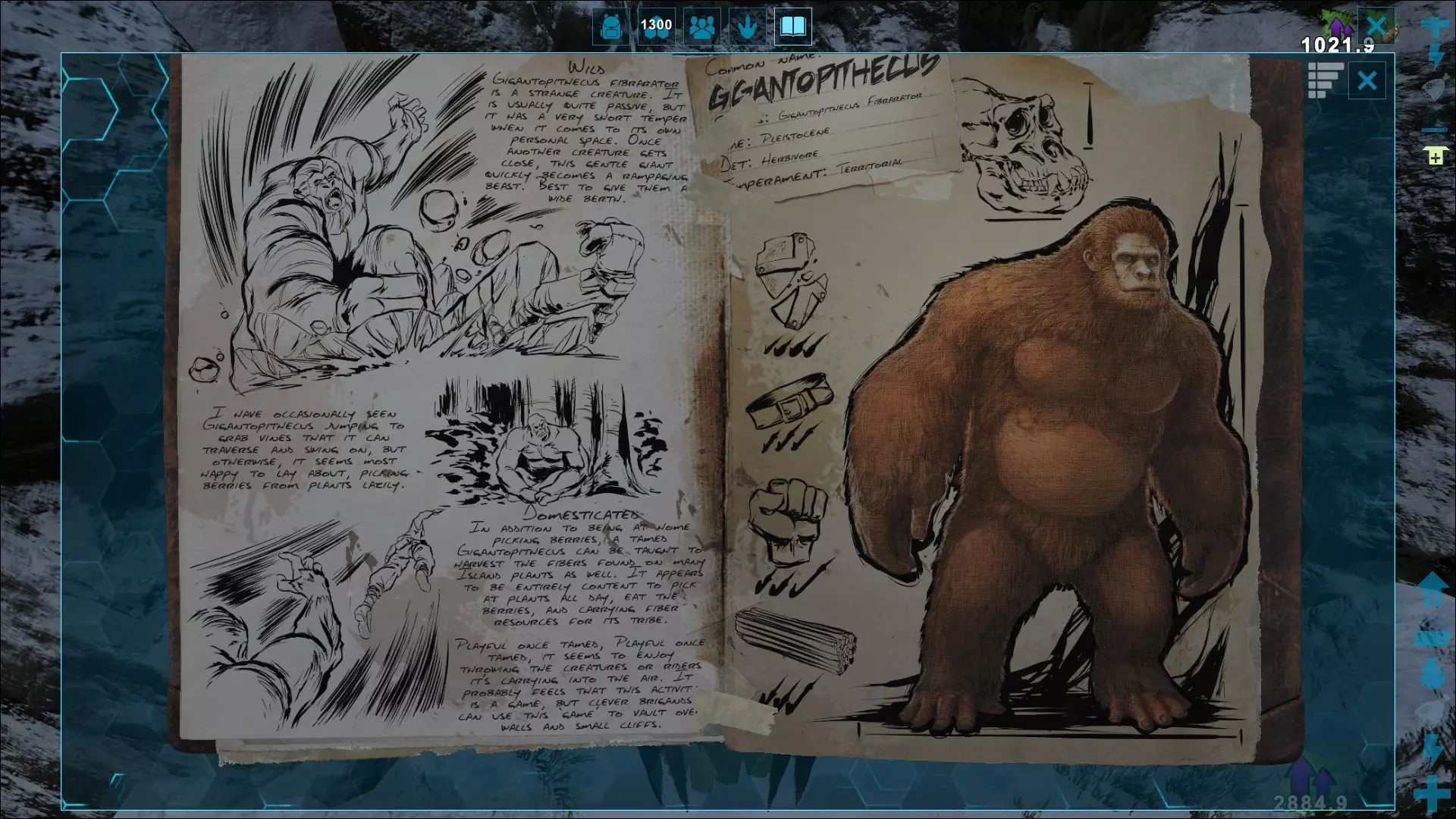This screenshot has height=819, width=1456.
Task: Click the top-right stamina lightning bolt icon
Action: [1435, 57]
